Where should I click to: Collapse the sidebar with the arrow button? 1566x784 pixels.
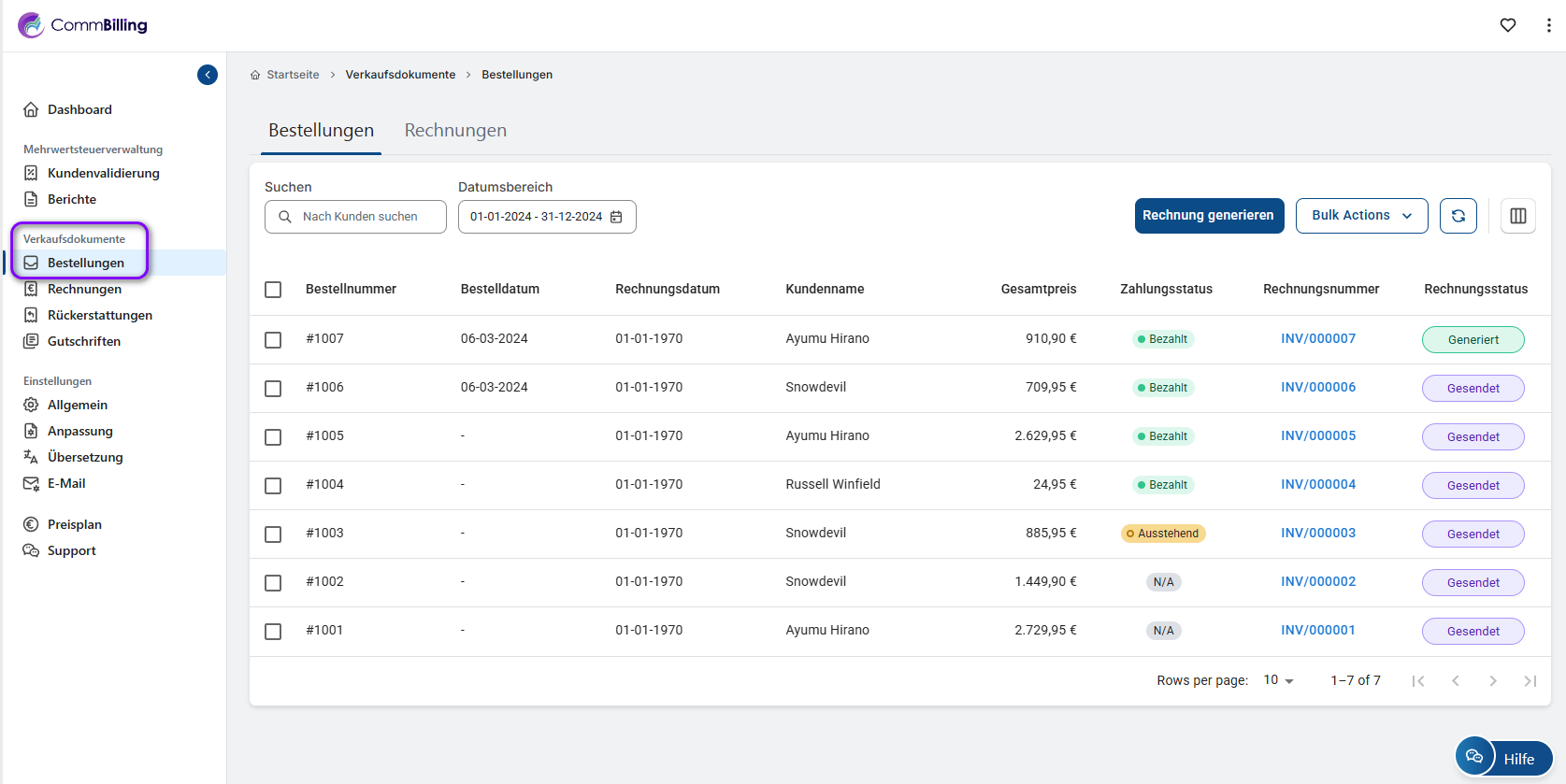(x=208, y=75)
